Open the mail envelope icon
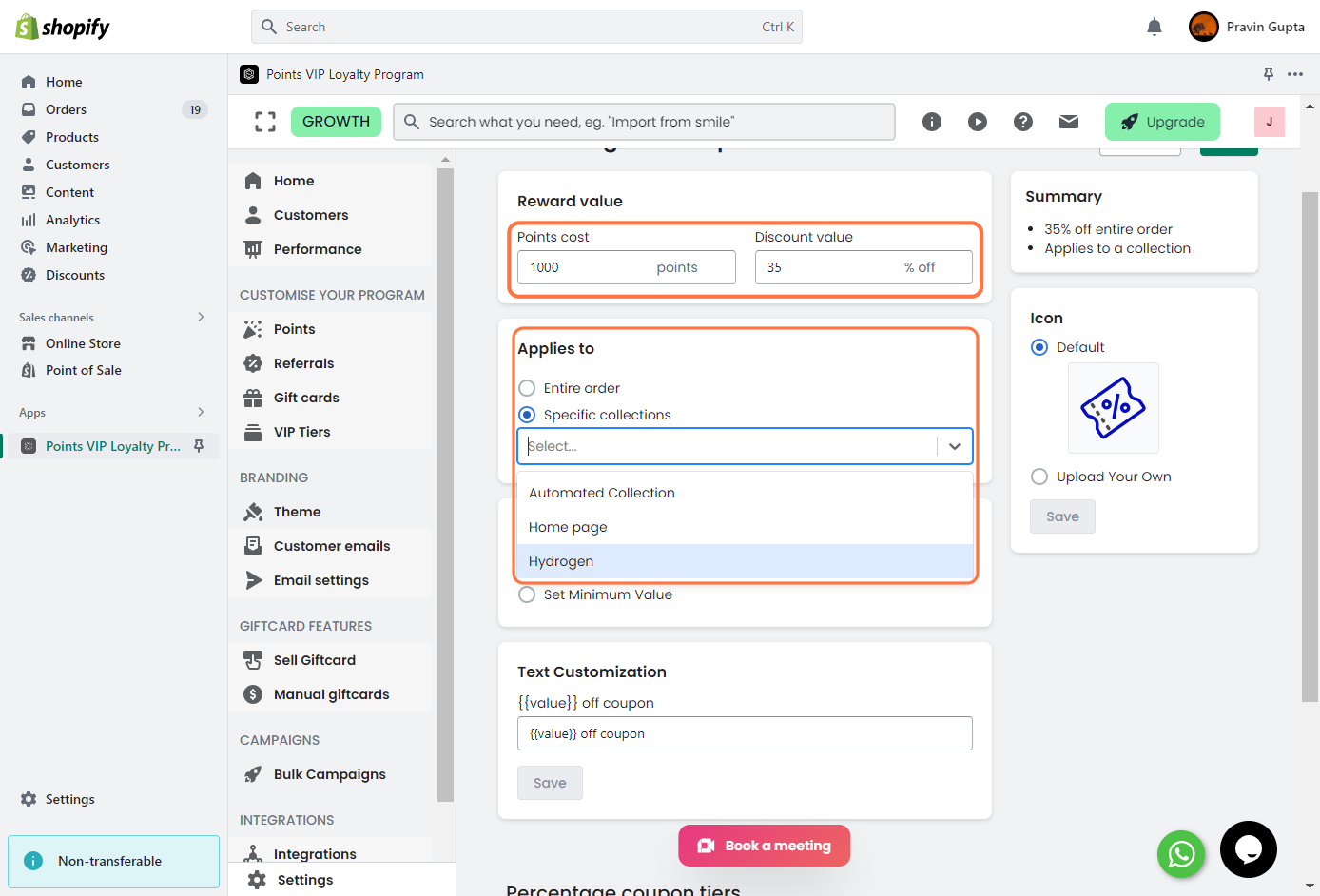 1069,122
